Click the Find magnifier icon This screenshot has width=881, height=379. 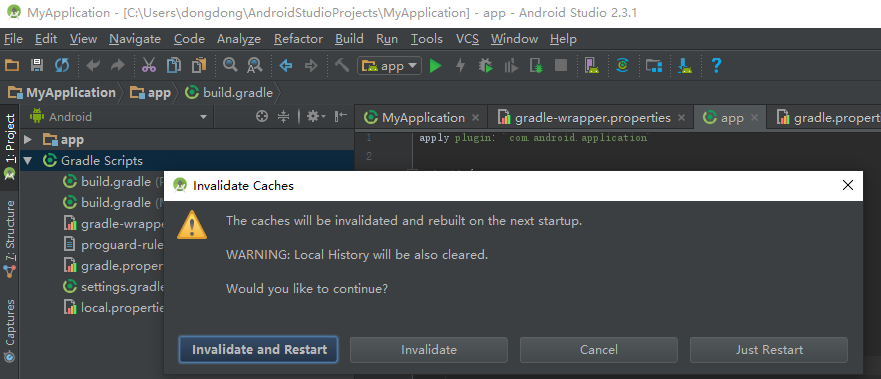point(230,65)
